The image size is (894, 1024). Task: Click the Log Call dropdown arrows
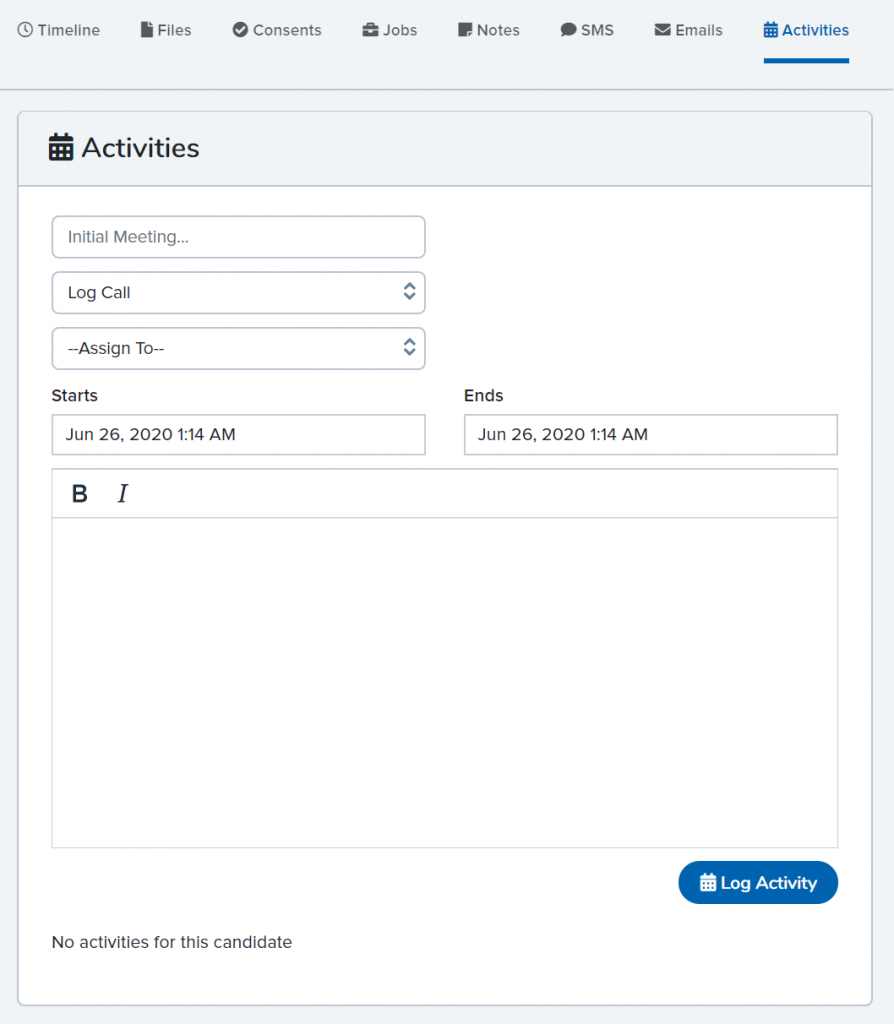coord(409,291)
